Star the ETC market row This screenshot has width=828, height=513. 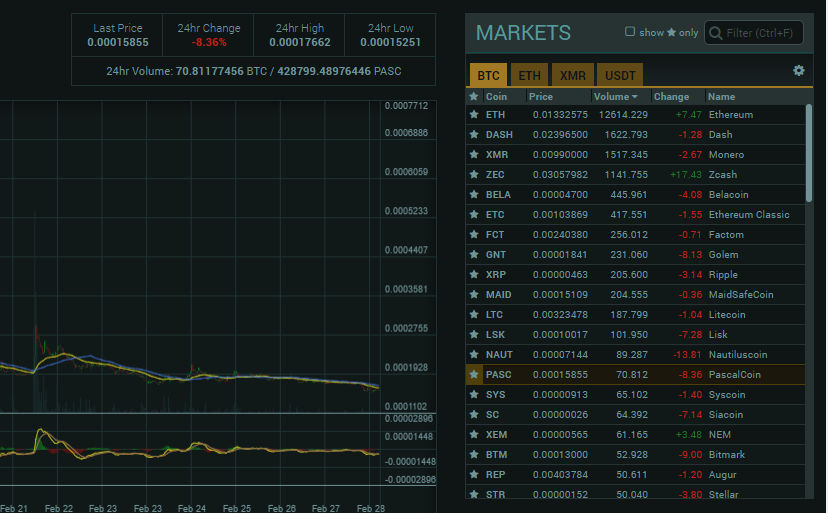(x=474, y=214)
